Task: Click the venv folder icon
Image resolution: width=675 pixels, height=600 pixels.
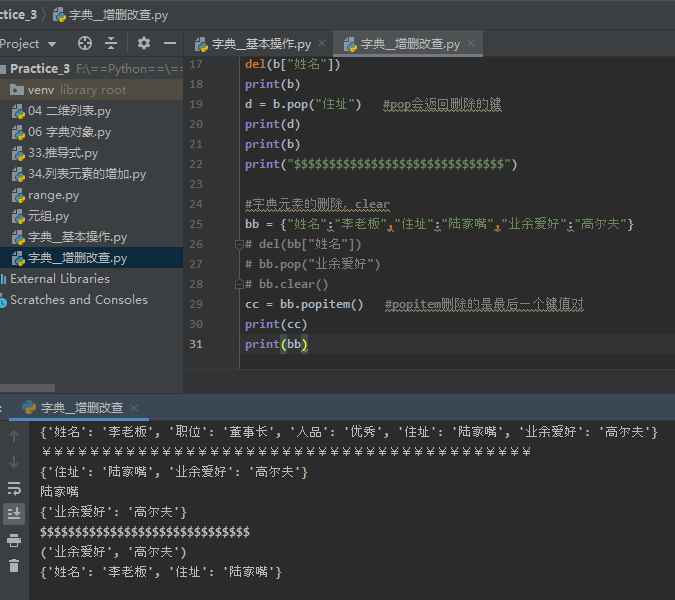Action: pyautogui.click(x=17, y=90)
